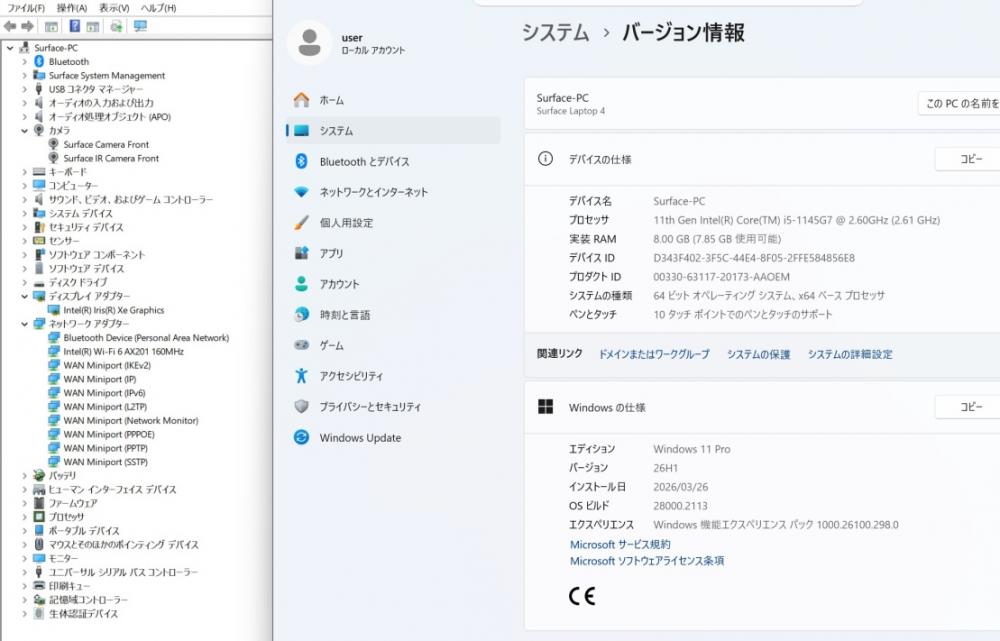Open the アプリ icon in Settings sidebar
1000x641 pixels.
point(302,253)
